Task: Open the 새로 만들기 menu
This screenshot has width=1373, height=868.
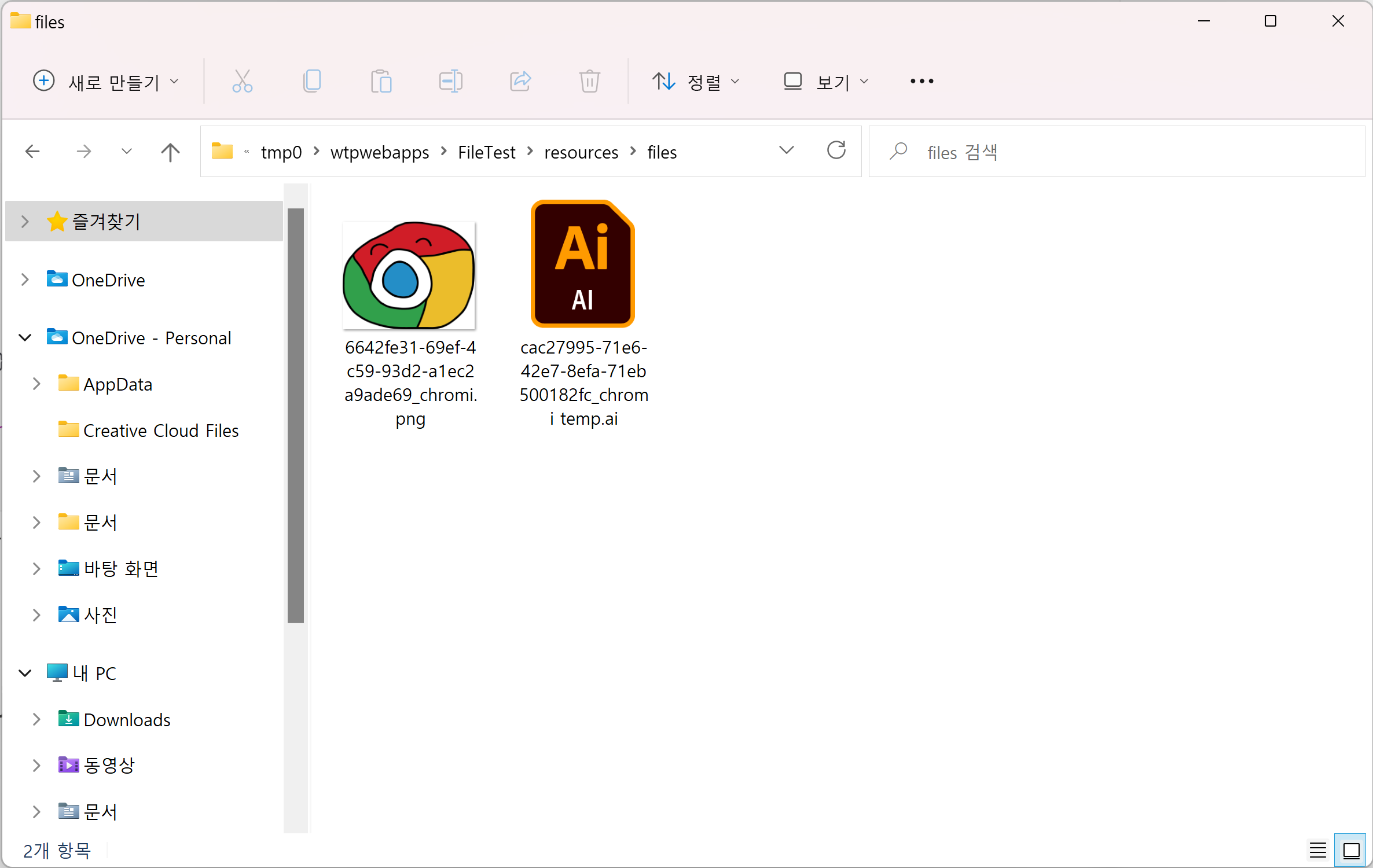Action: 106,81
